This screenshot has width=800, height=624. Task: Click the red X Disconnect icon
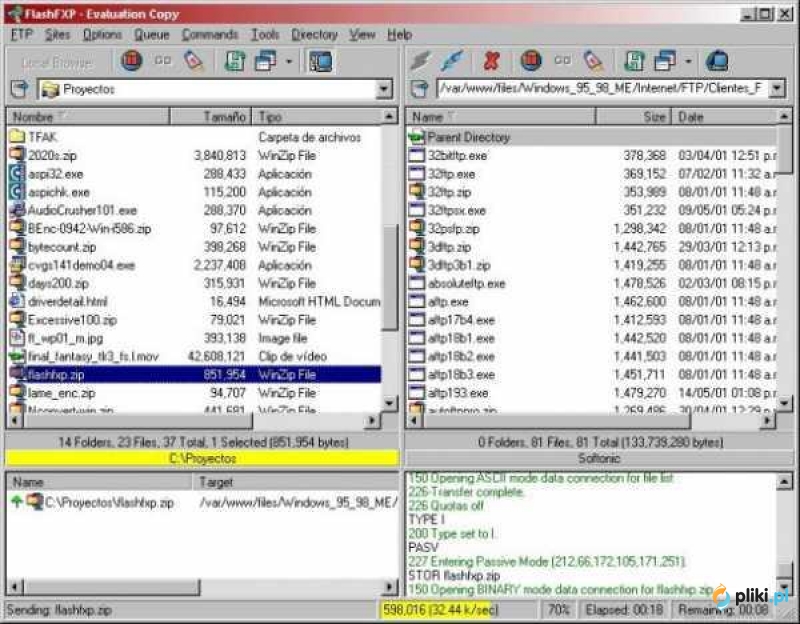pos(491,61)
